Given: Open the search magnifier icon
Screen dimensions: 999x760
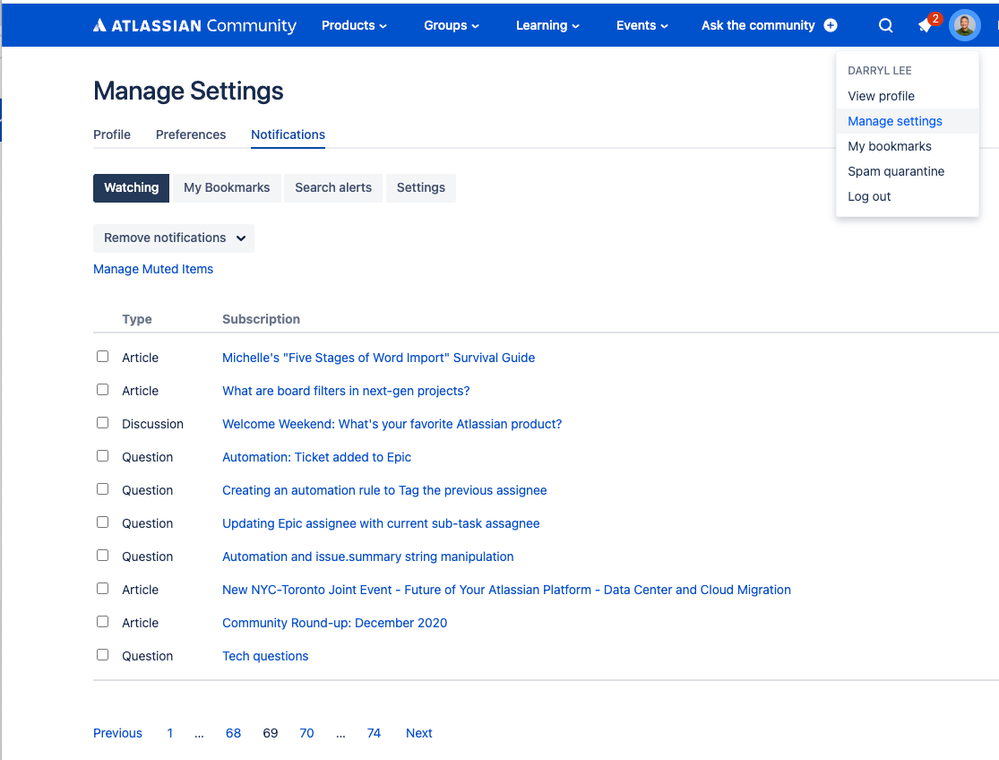Looking at the screenshot, I should pos(885,25).
